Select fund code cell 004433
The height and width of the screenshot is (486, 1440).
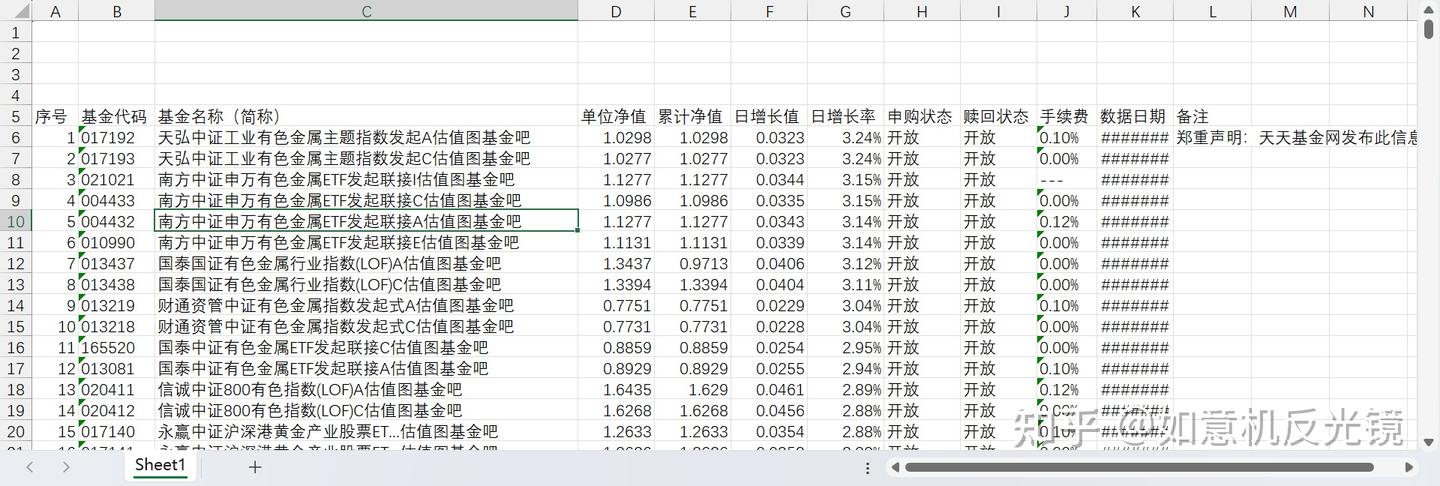coord(117,200)
